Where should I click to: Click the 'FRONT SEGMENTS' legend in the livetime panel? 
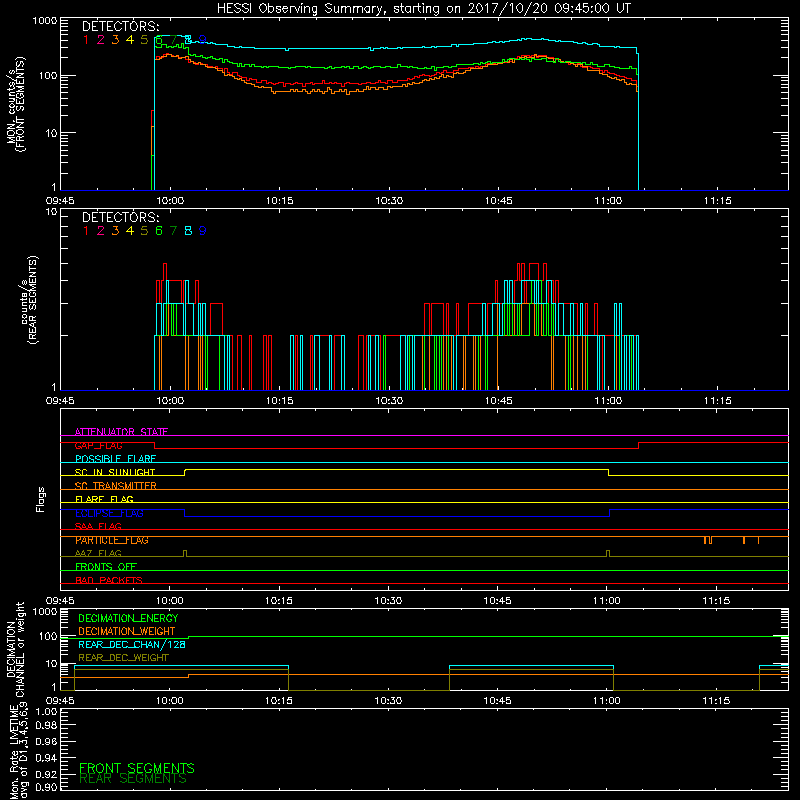point(137,768)
